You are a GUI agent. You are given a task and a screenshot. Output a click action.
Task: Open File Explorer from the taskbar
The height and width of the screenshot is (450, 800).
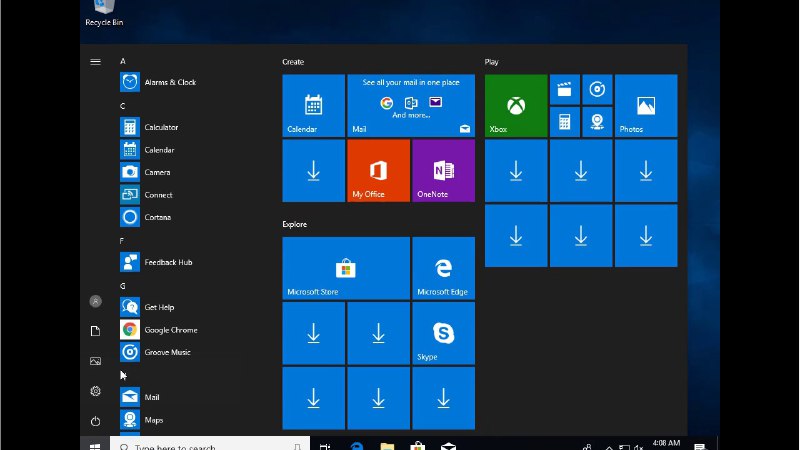[387, 445]
